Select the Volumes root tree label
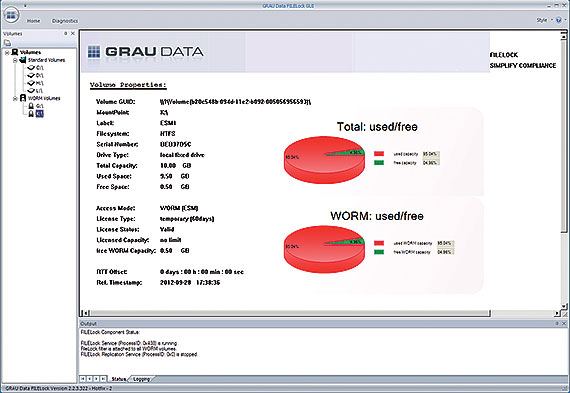 coord(30,52)
